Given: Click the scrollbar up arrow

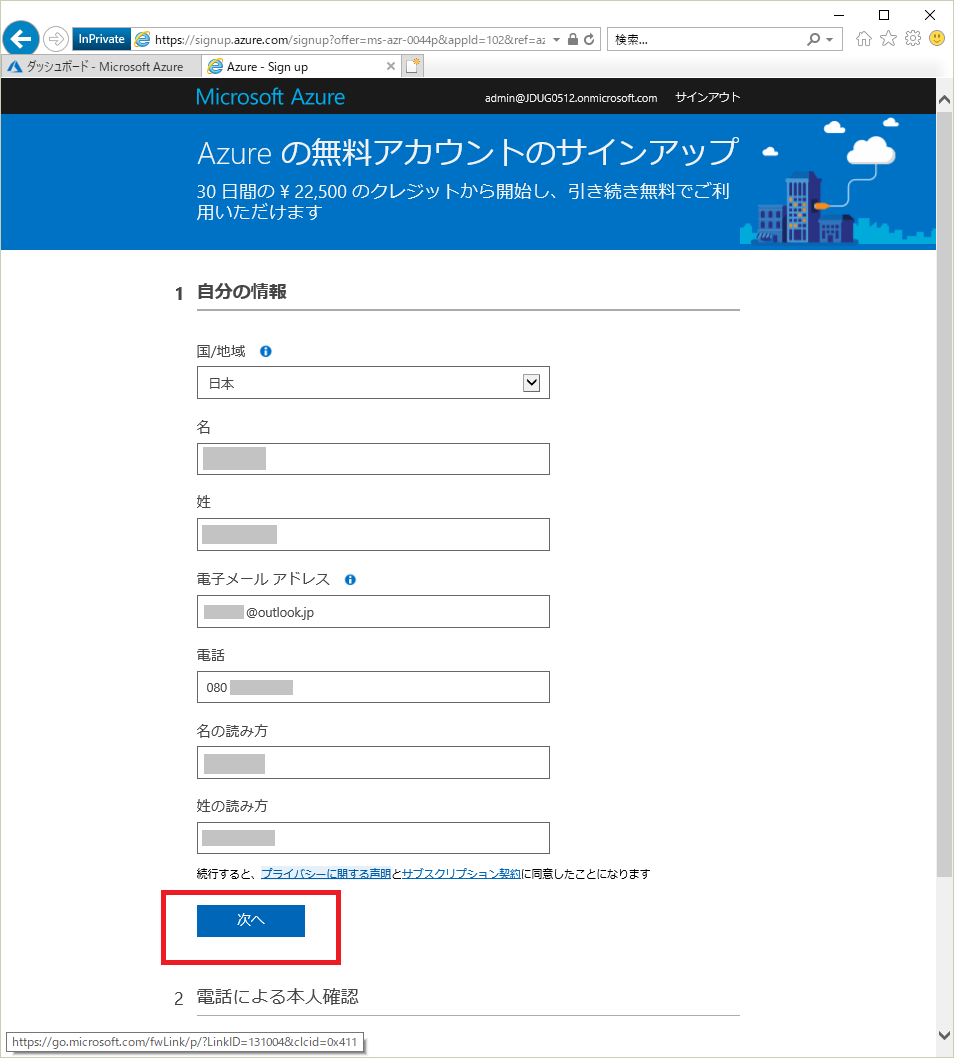Looking at the screenshot, I should click(x=945, y=99).
